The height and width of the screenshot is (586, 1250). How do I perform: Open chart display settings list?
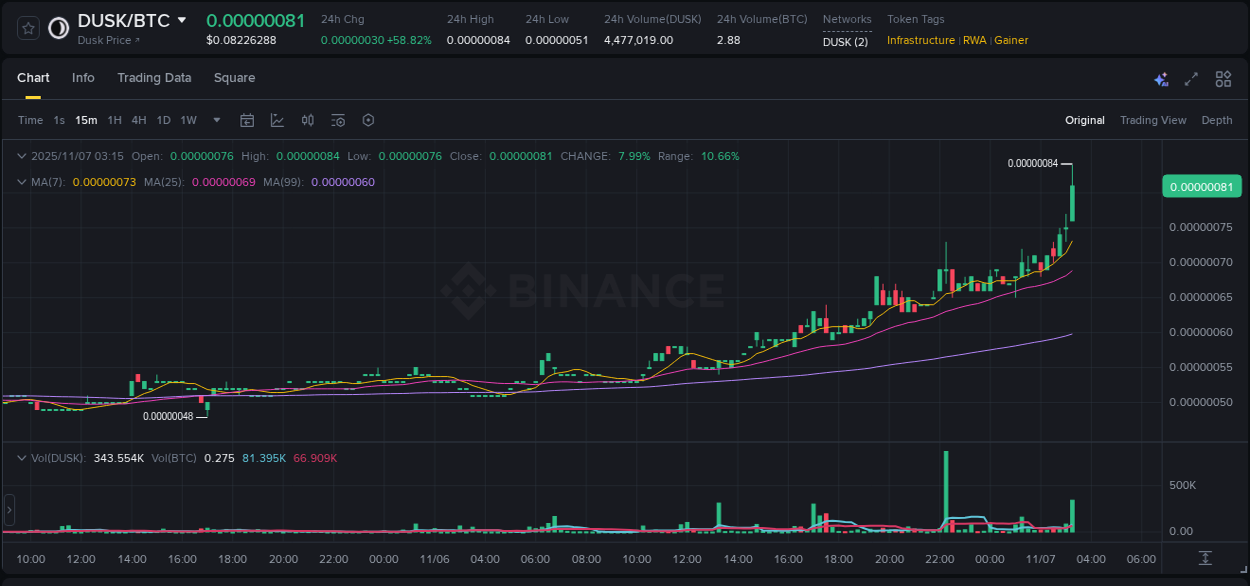point(337,120)
